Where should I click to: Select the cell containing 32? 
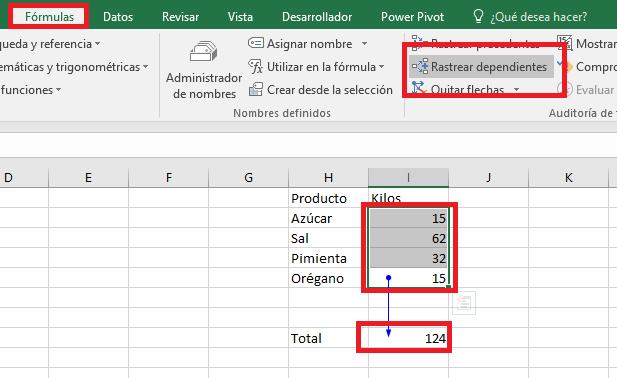tap(408, 258)
